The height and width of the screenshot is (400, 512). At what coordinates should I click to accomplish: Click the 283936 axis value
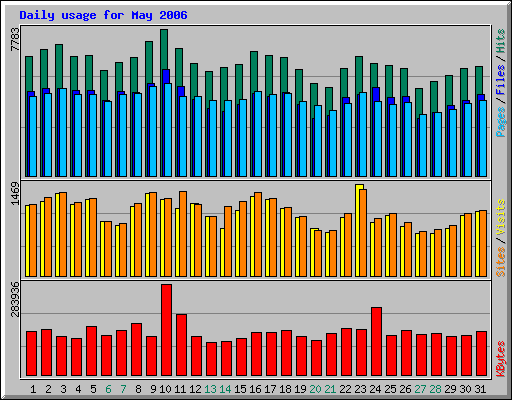pyautogui.click(x=15, y=299)
